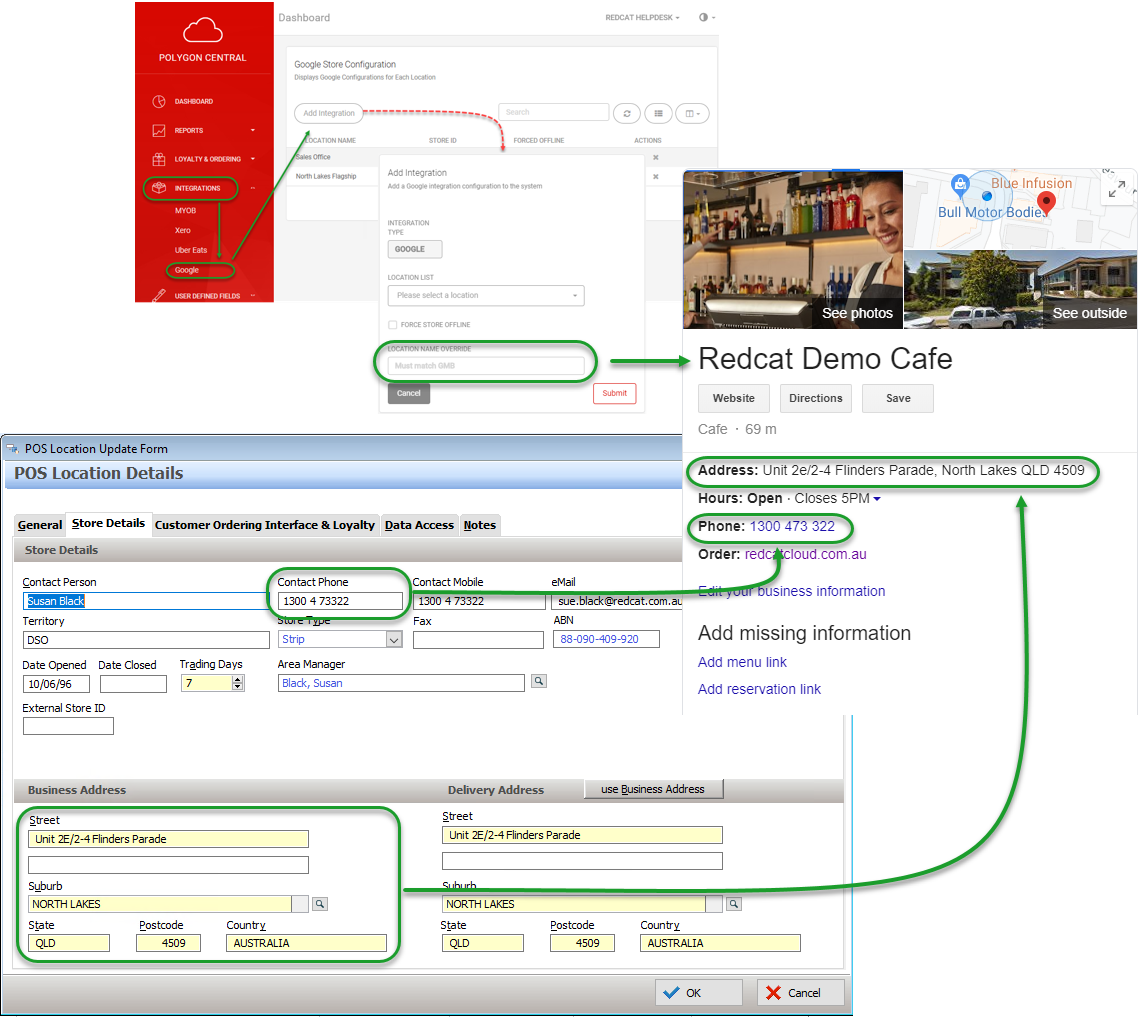Image resolution: width=1139 pixels, height=1017 pixels.
Task: Confirm POS form with OK
Action: pyautogui.click(x=699, y=993)
